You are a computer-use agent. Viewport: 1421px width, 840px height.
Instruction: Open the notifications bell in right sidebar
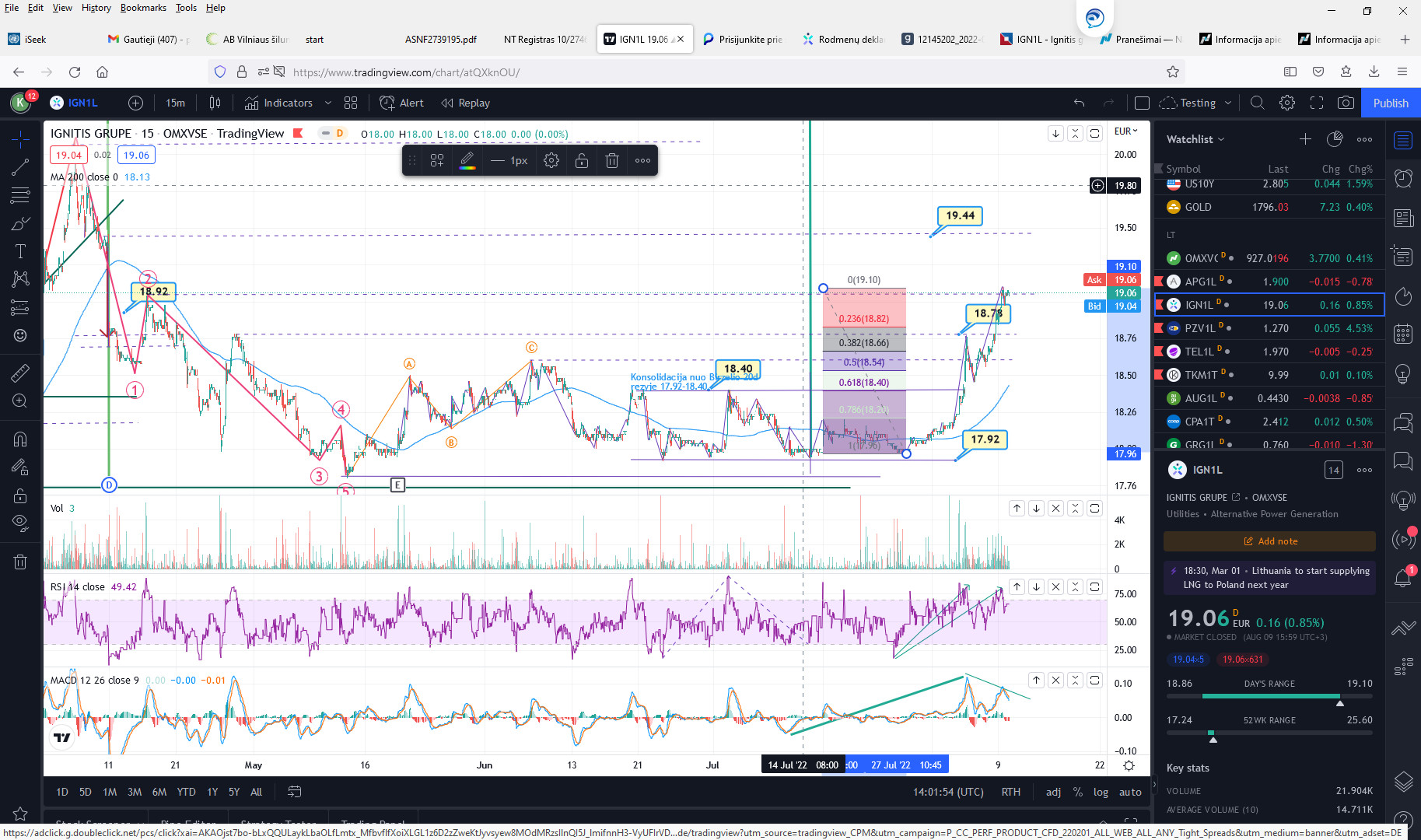[1403, 578]
